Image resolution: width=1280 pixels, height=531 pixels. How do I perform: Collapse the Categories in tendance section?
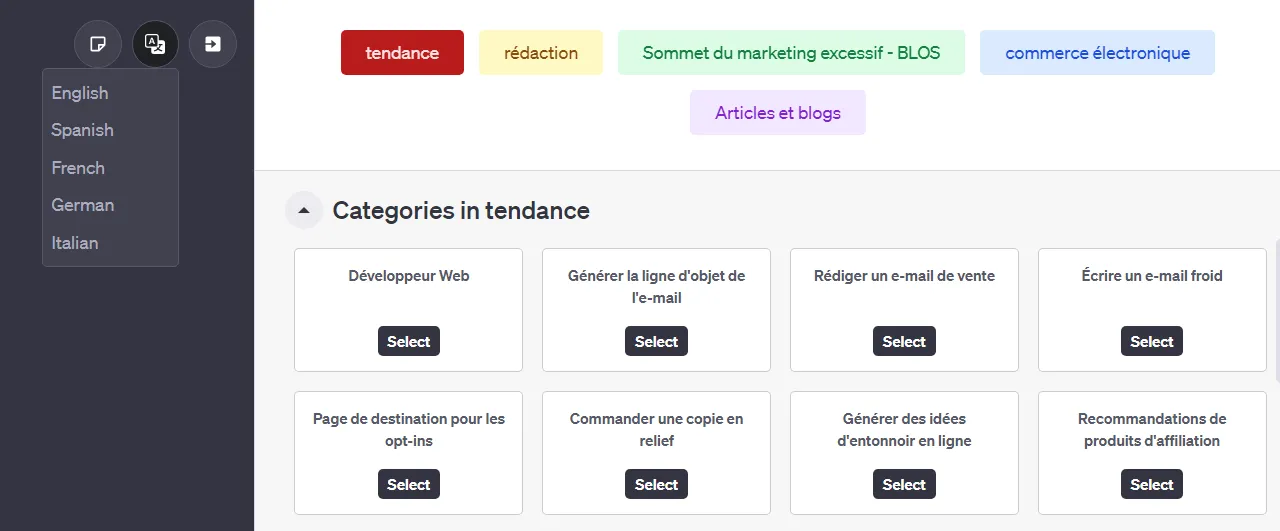(304, 211)
